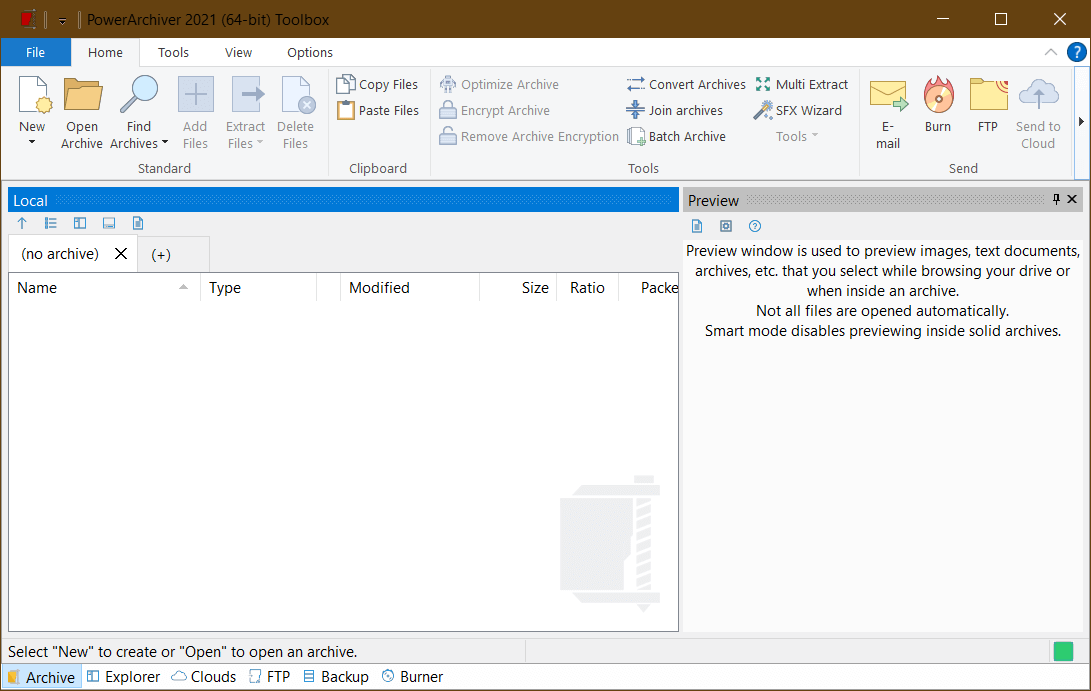This screenshot has height=691, width=1091.
Task: Switch to FTP mode at bottom
Action: point(269,677)
